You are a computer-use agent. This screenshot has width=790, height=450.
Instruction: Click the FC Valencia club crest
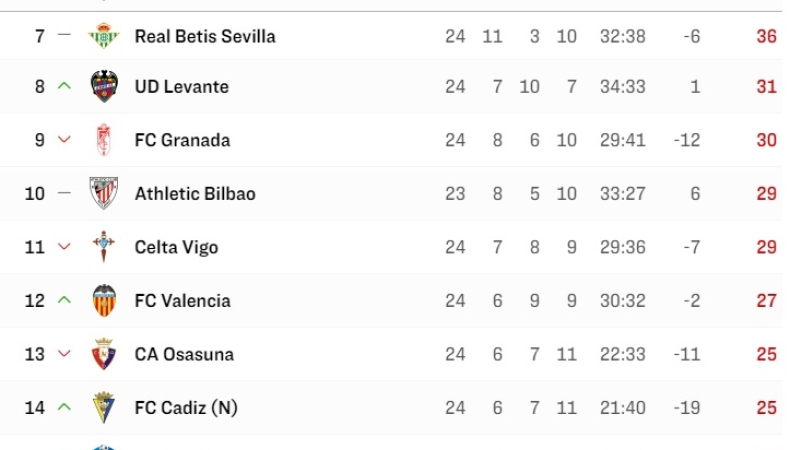104,300
